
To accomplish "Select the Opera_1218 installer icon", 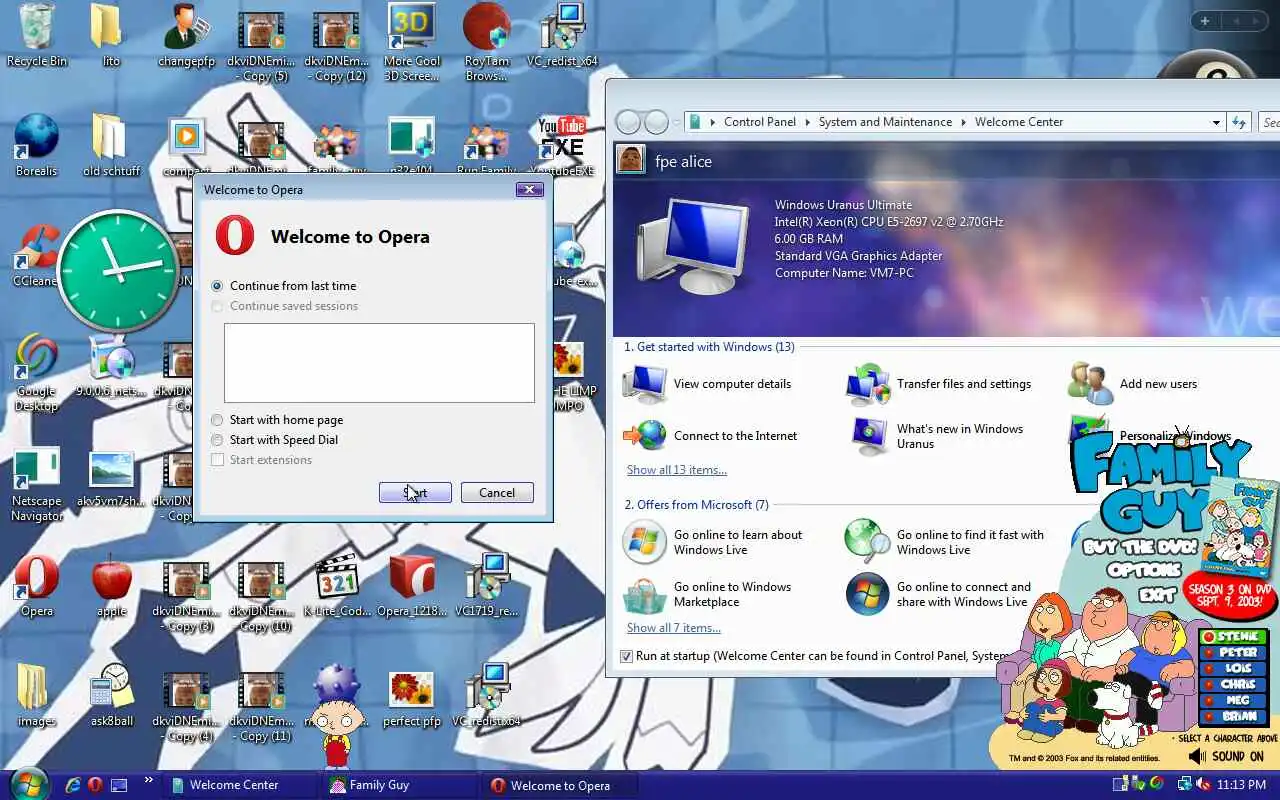I will tap(412, 586).
